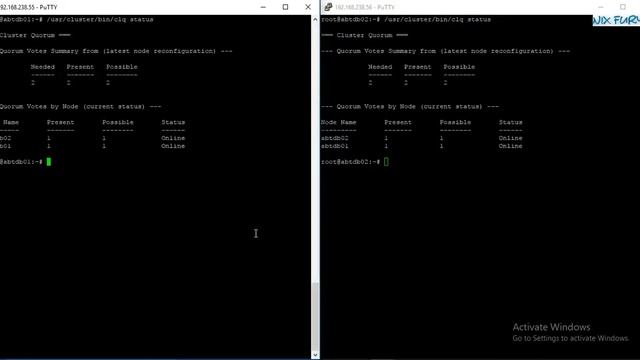The width and height of the screenshot is (640, 360).
Task: Click the 'Status' column header in the left terminal
Action: pos(173,122)
